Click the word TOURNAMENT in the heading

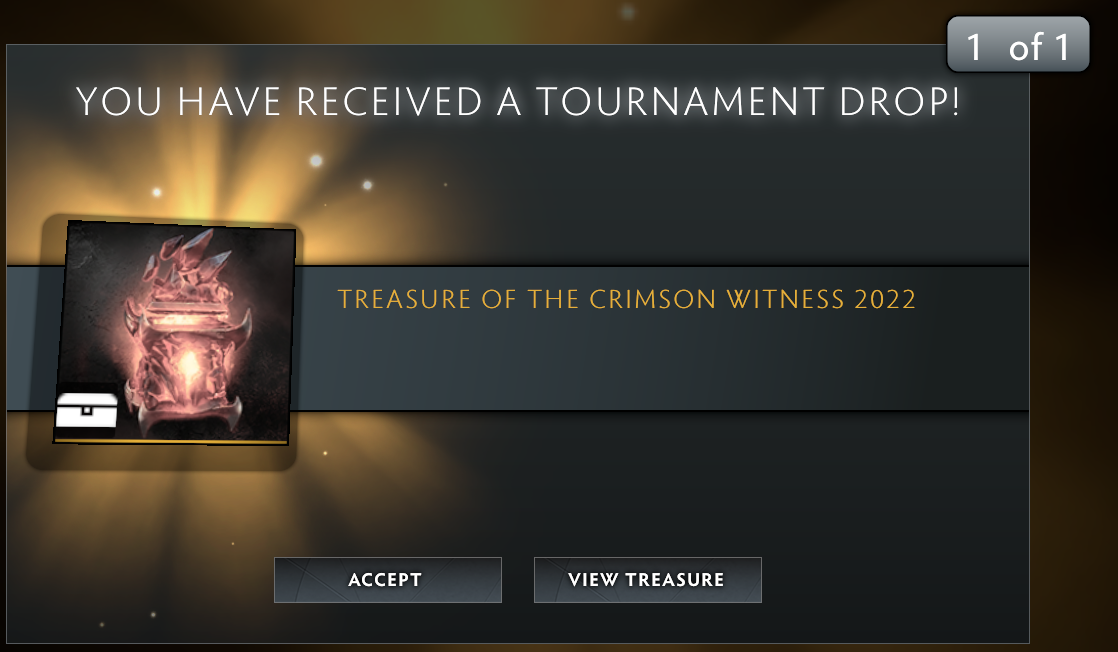[x=679, y=101]
